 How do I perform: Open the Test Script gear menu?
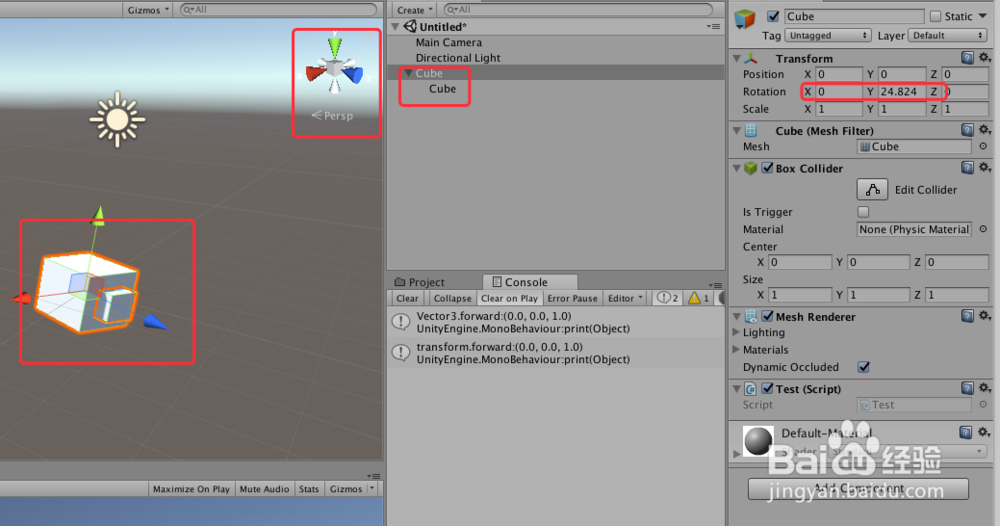click(x=985, y=388)
